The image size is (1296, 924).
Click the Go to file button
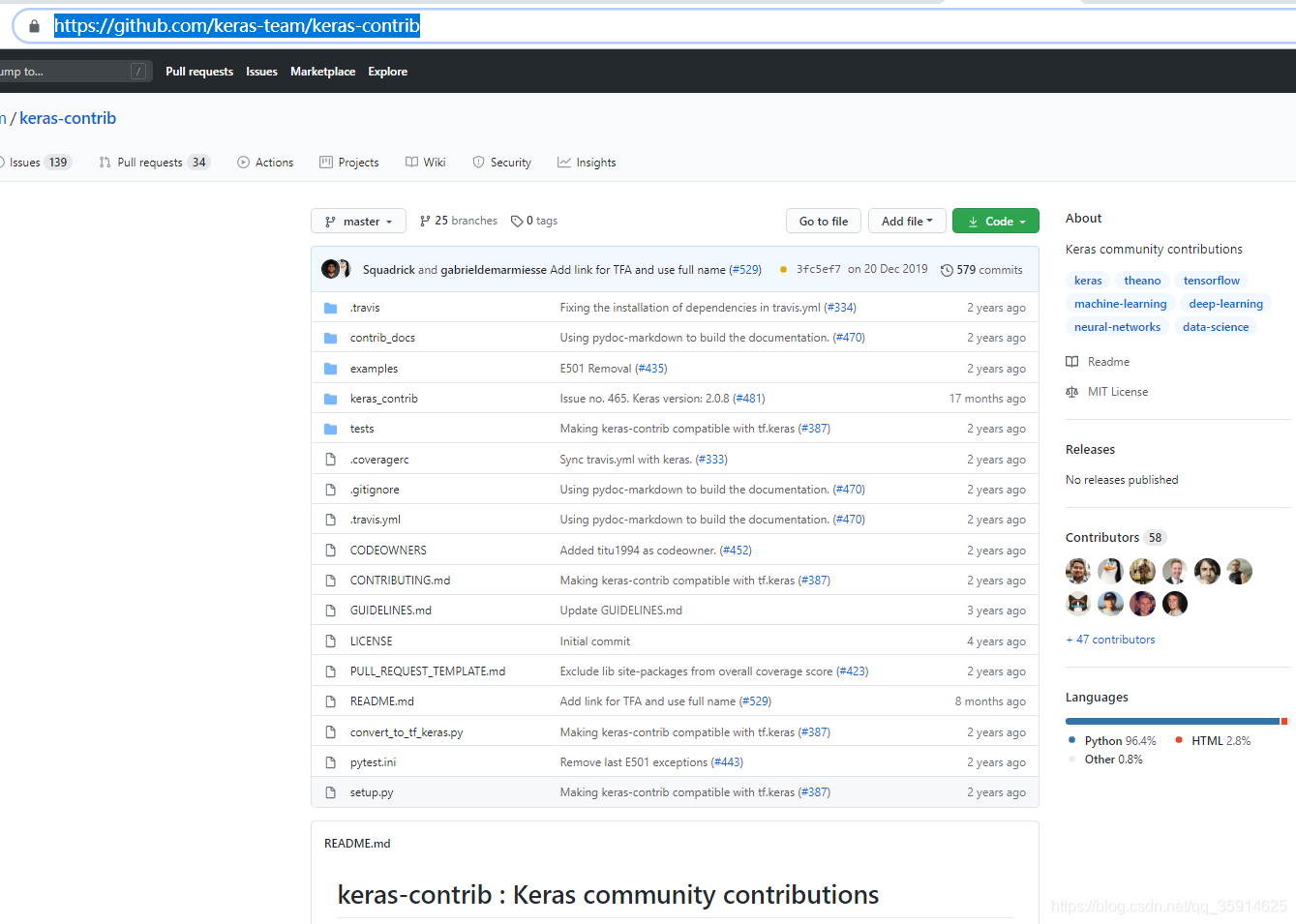tap(824, 222)
